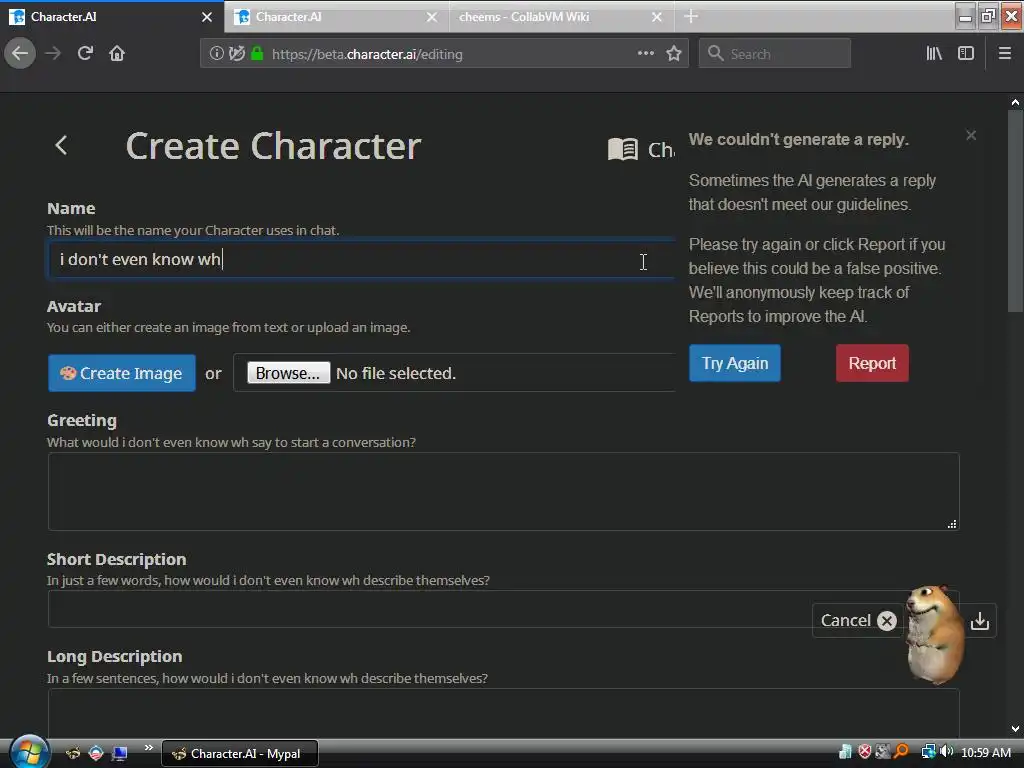This screenshot has height=768, width=1024.
Task: Close the cheems CollabVM Wiki tab
Action: coord(657,17)
